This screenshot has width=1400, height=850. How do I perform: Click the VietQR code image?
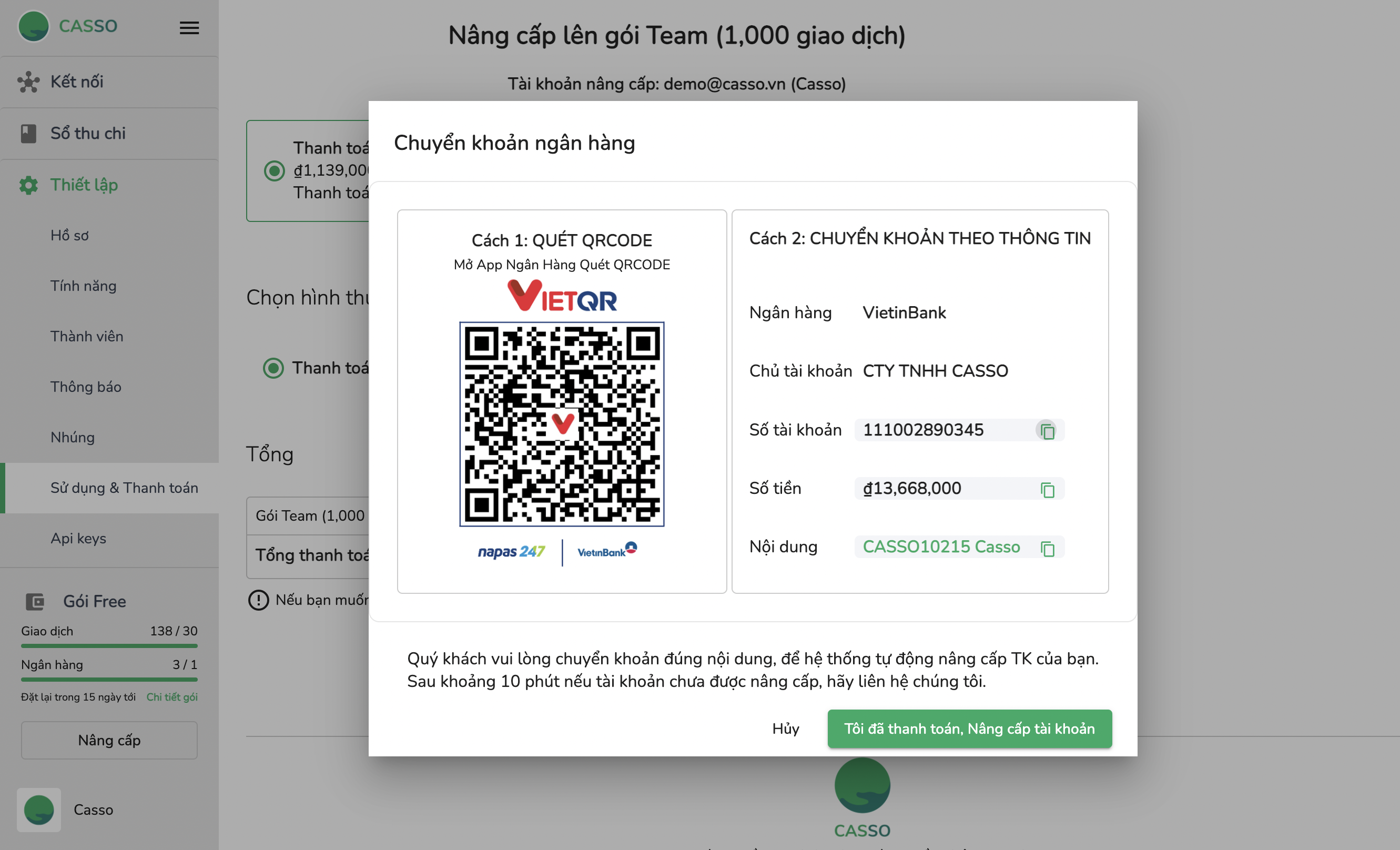click(x=562, y=424)
